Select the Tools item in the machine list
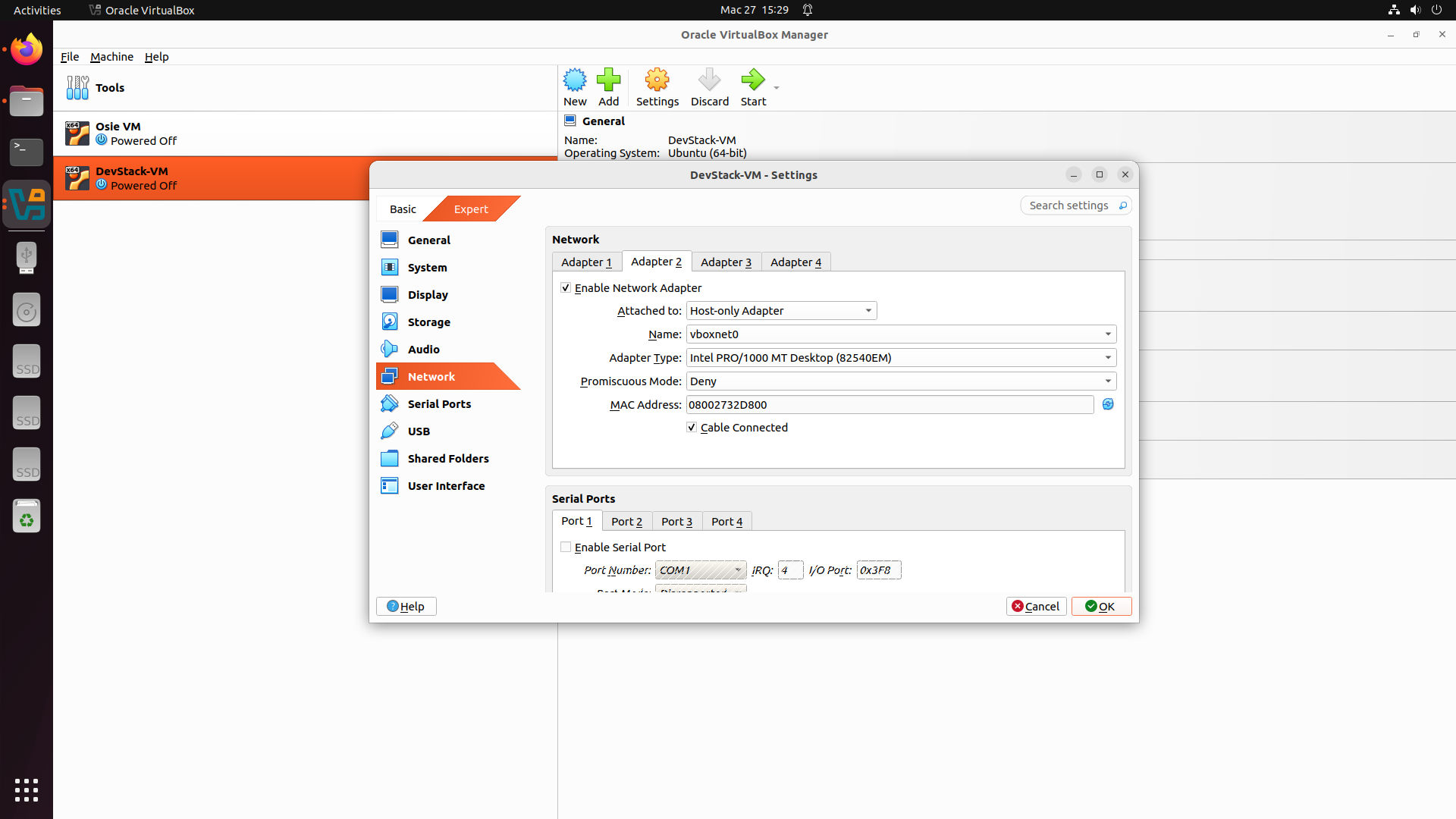 (x=305, y=88)
